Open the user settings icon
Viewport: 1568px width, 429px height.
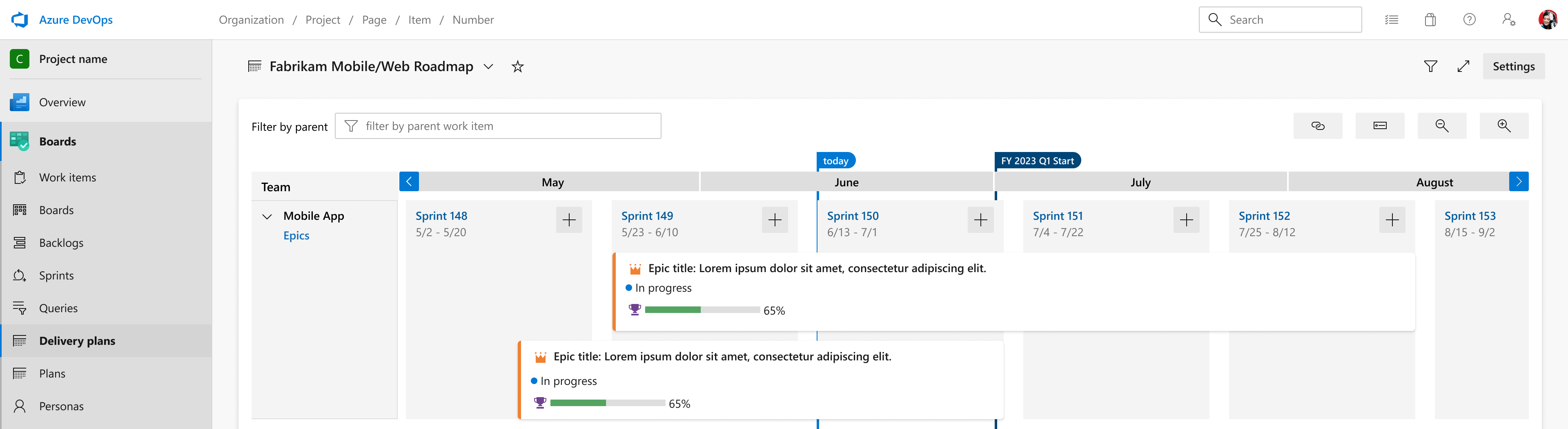click(1508, 20)
